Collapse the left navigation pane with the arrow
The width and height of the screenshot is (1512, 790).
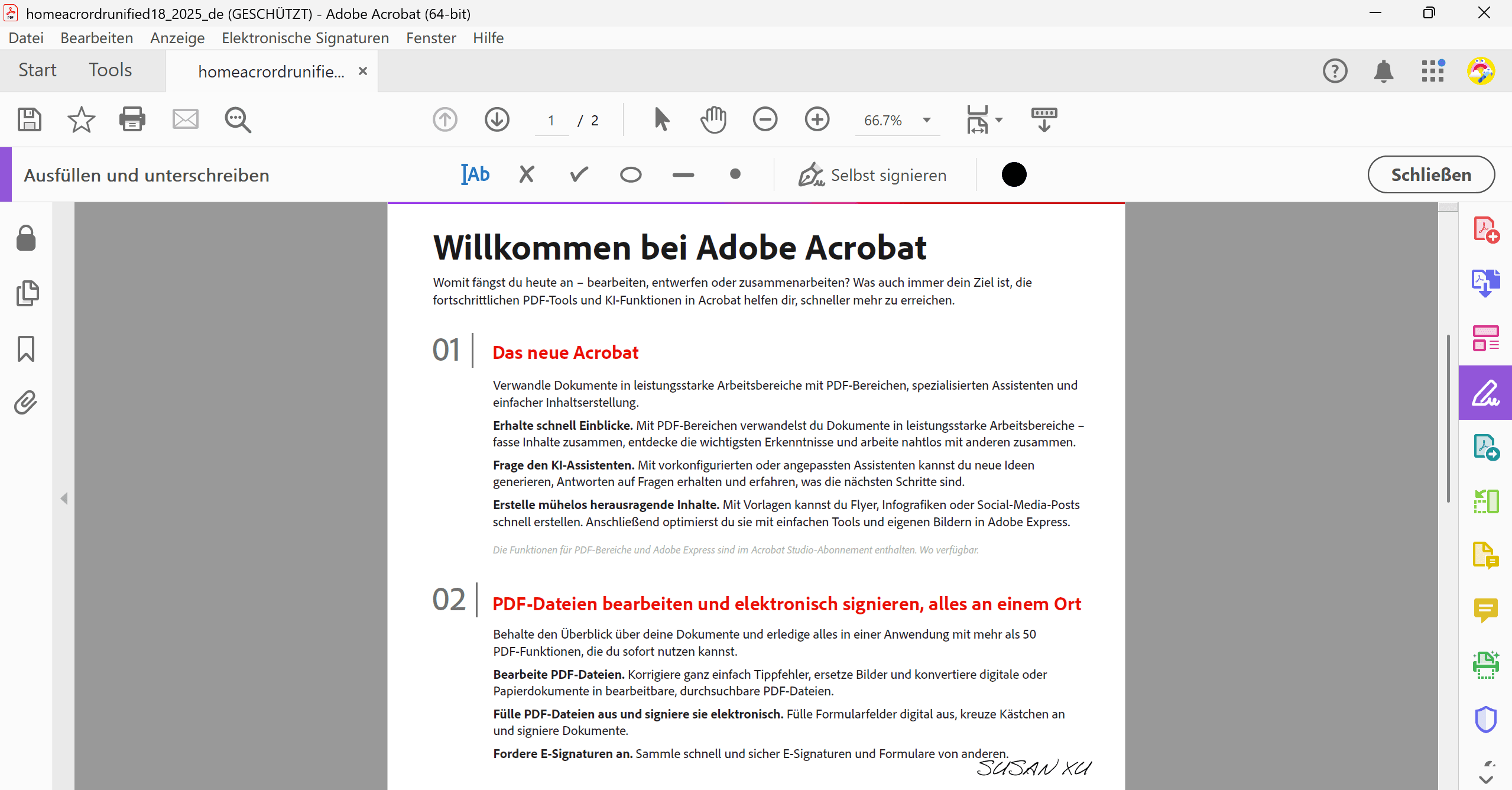coord(64,498)
